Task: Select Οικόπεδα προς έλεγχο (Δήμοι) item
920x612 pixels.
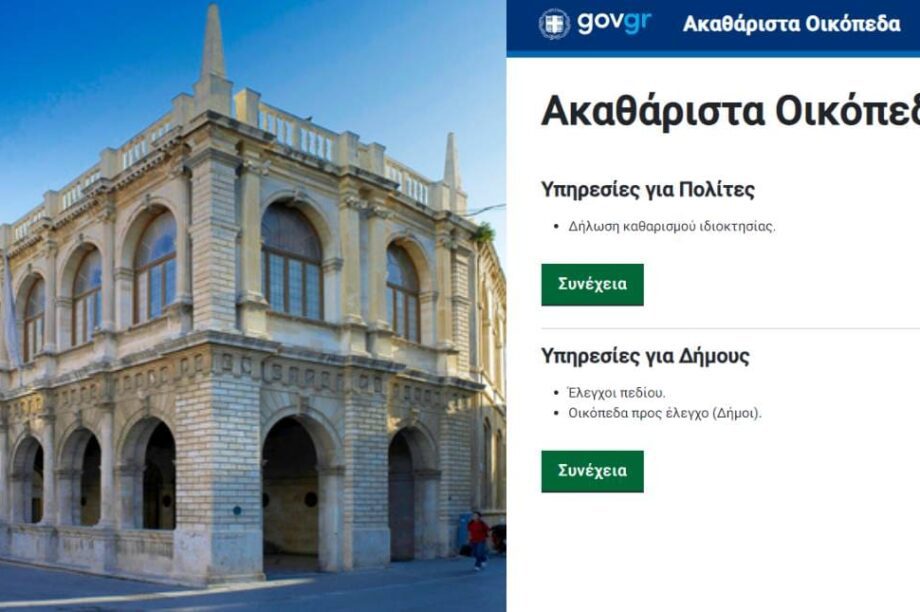Action: pyautogui.click(x=664, y=413)
